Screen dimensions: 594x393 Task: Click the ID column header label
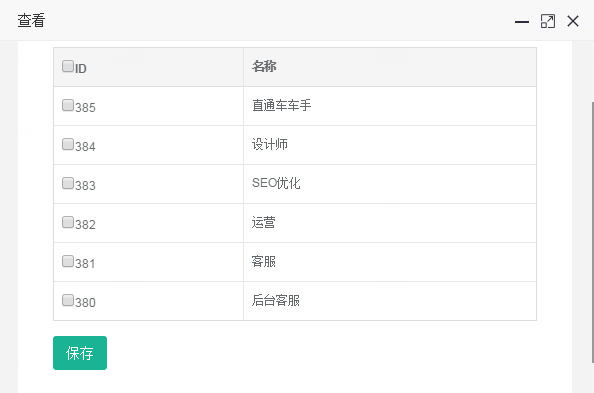[x=81, y=69]
